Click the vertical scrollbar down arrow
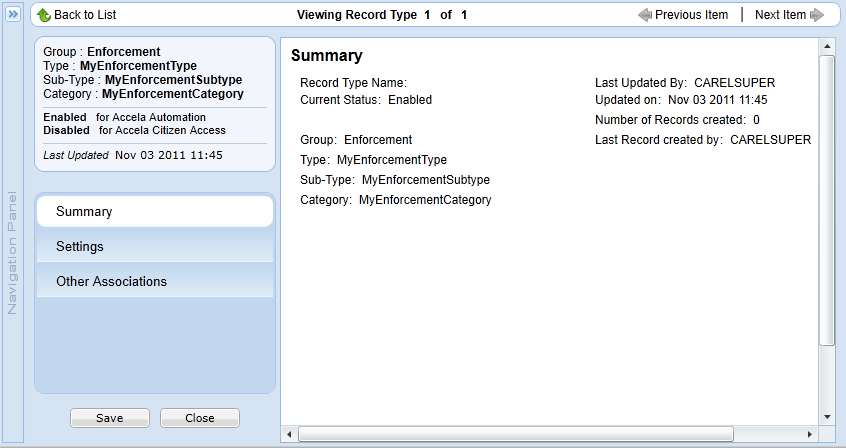 click(827, 416)
